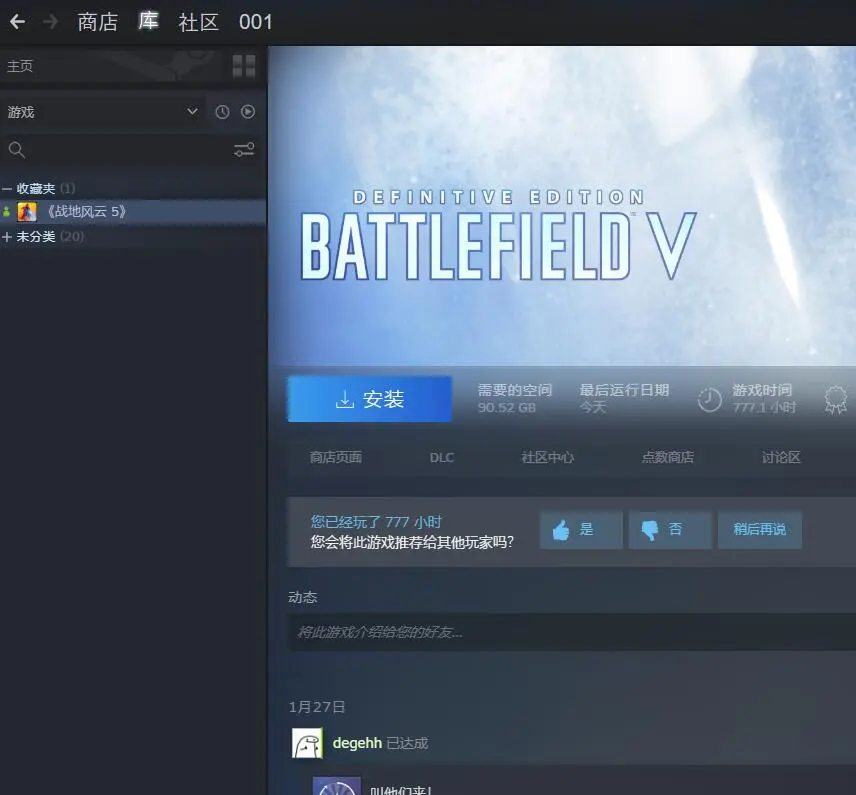Image resolution: width=856 pixels, height=795 pixels.
Task: Go to the 主页 library home
Action: tap(20, 66)
